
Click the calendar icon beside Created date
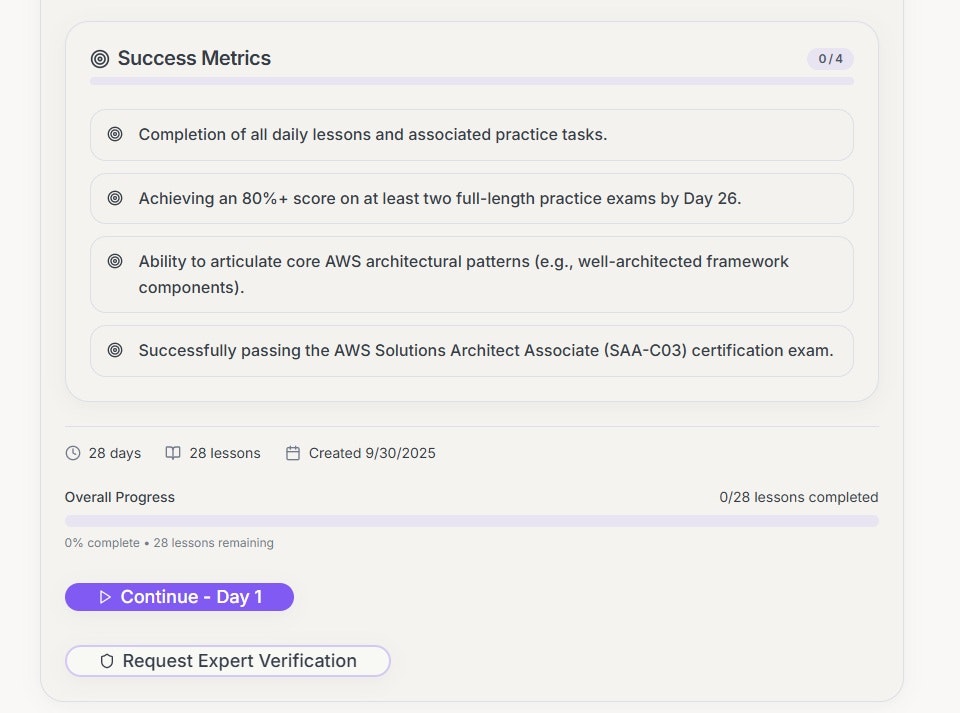click(293, 453)
